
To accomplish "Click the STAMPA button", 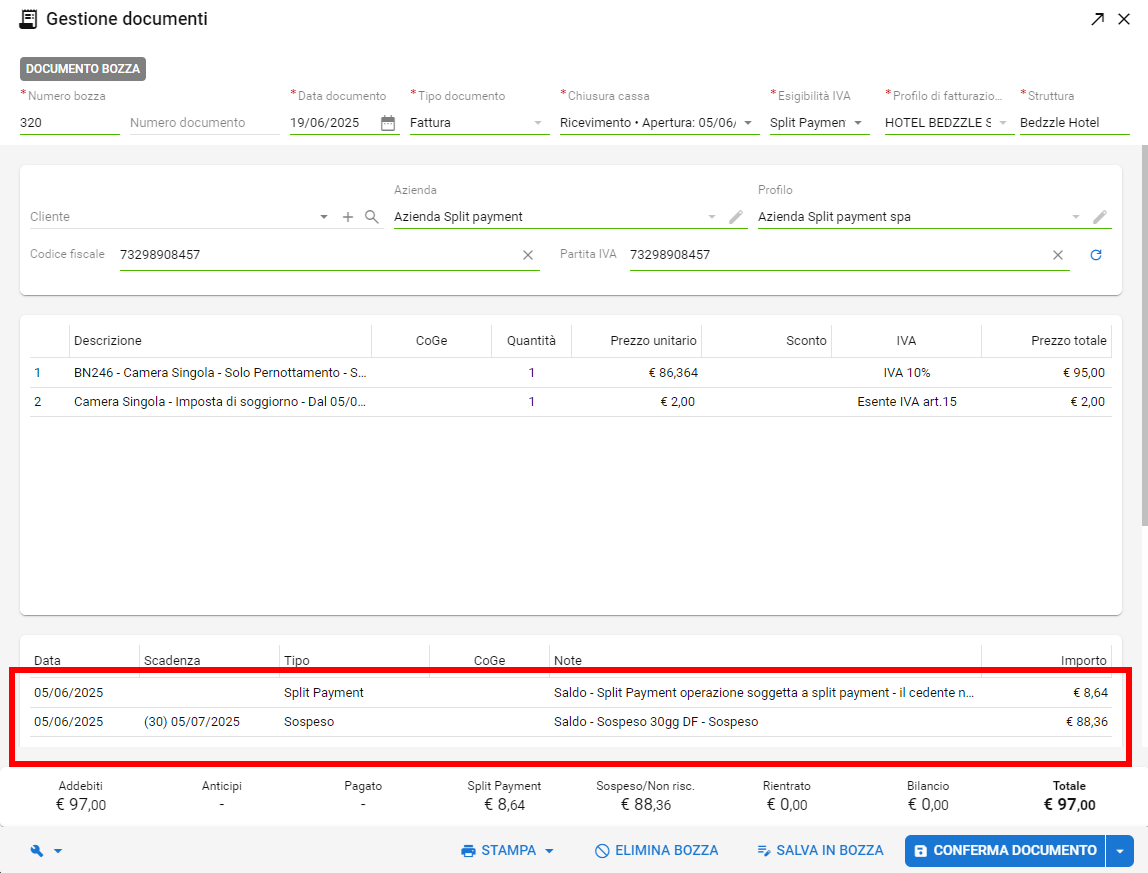I will [499, 850].
